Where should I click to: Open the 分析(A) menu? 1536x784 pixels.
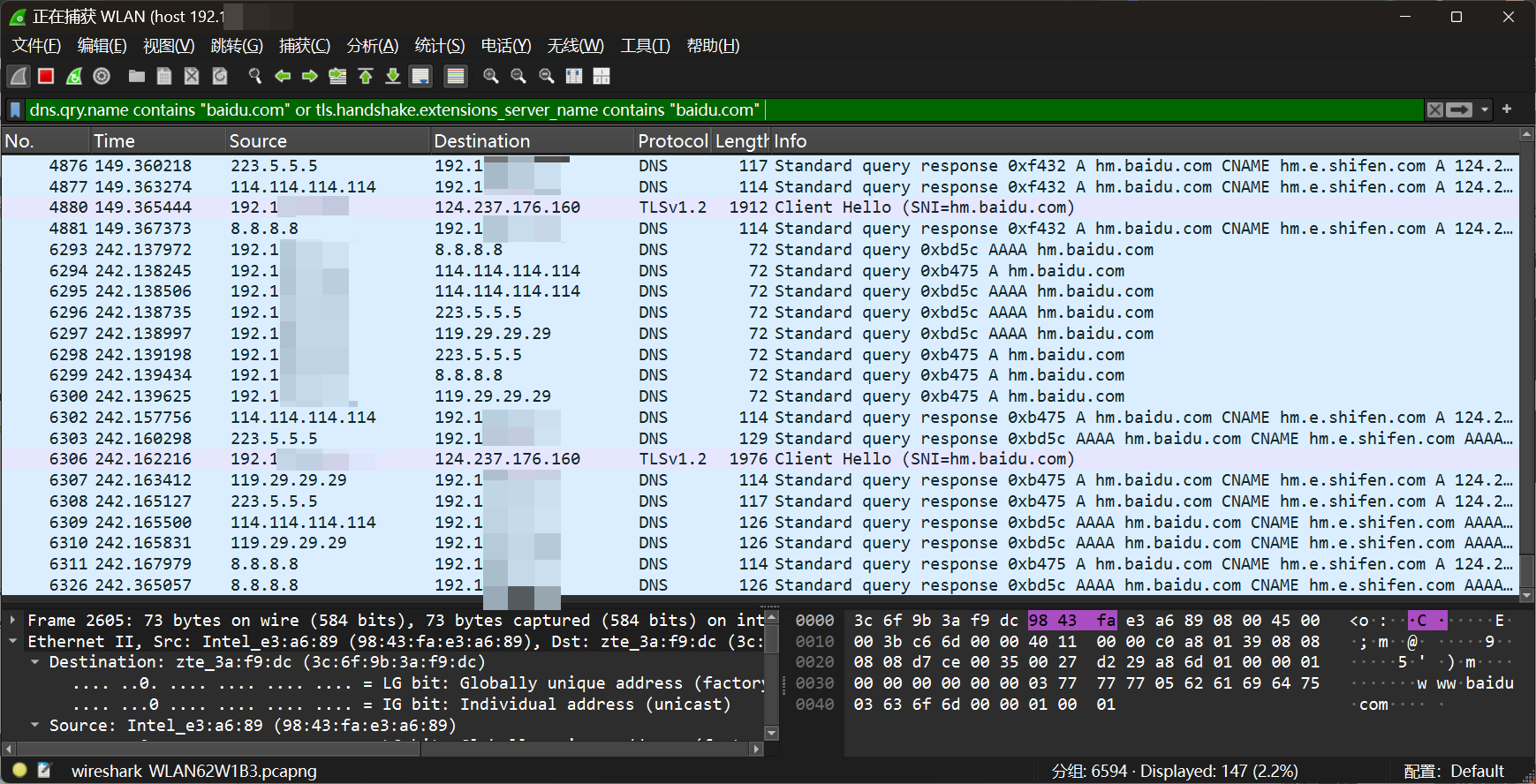pos(372,46)
